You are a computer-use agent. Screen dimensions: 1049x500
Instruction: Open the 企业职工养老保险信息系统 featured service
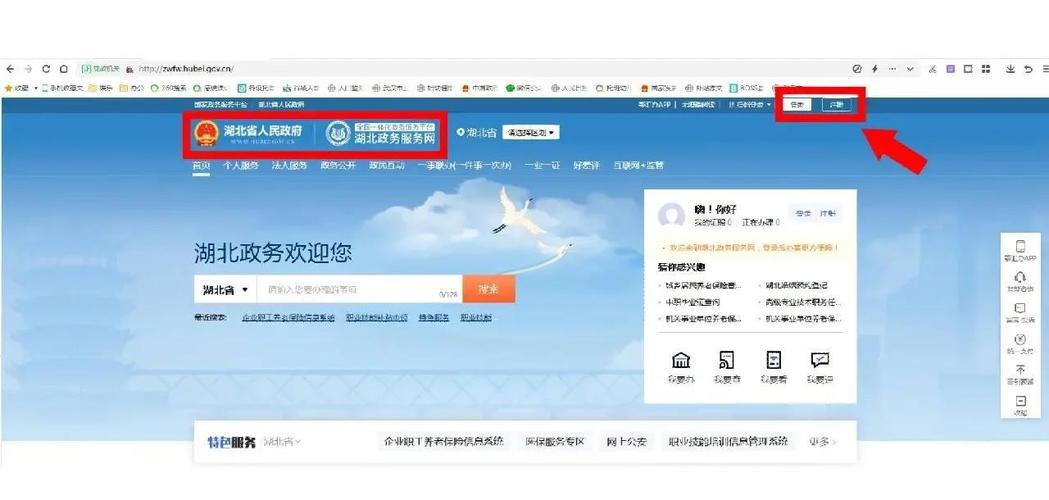pos(444,442)
